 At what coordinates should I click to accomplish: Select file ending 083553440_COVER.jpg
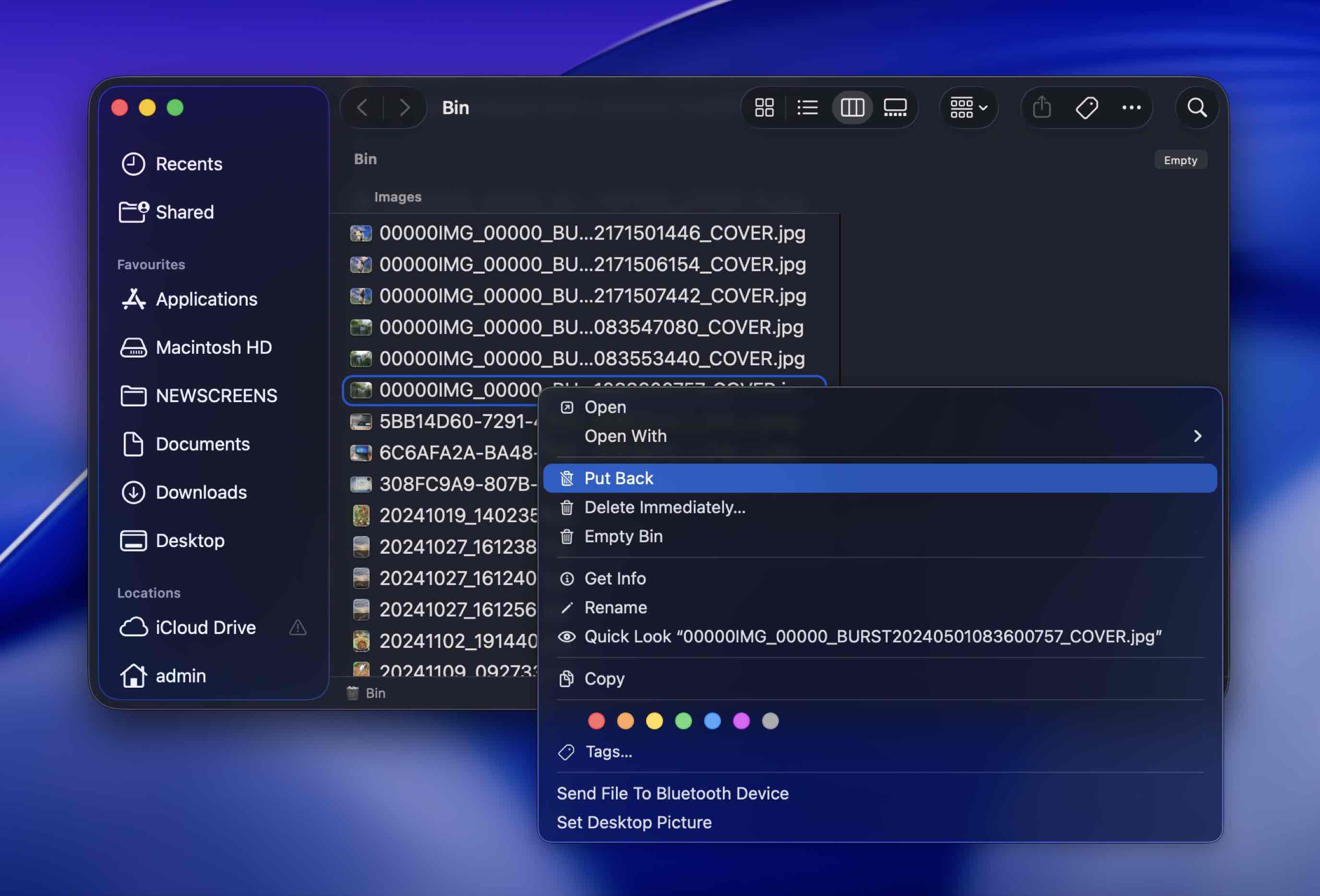pos(585,358)
